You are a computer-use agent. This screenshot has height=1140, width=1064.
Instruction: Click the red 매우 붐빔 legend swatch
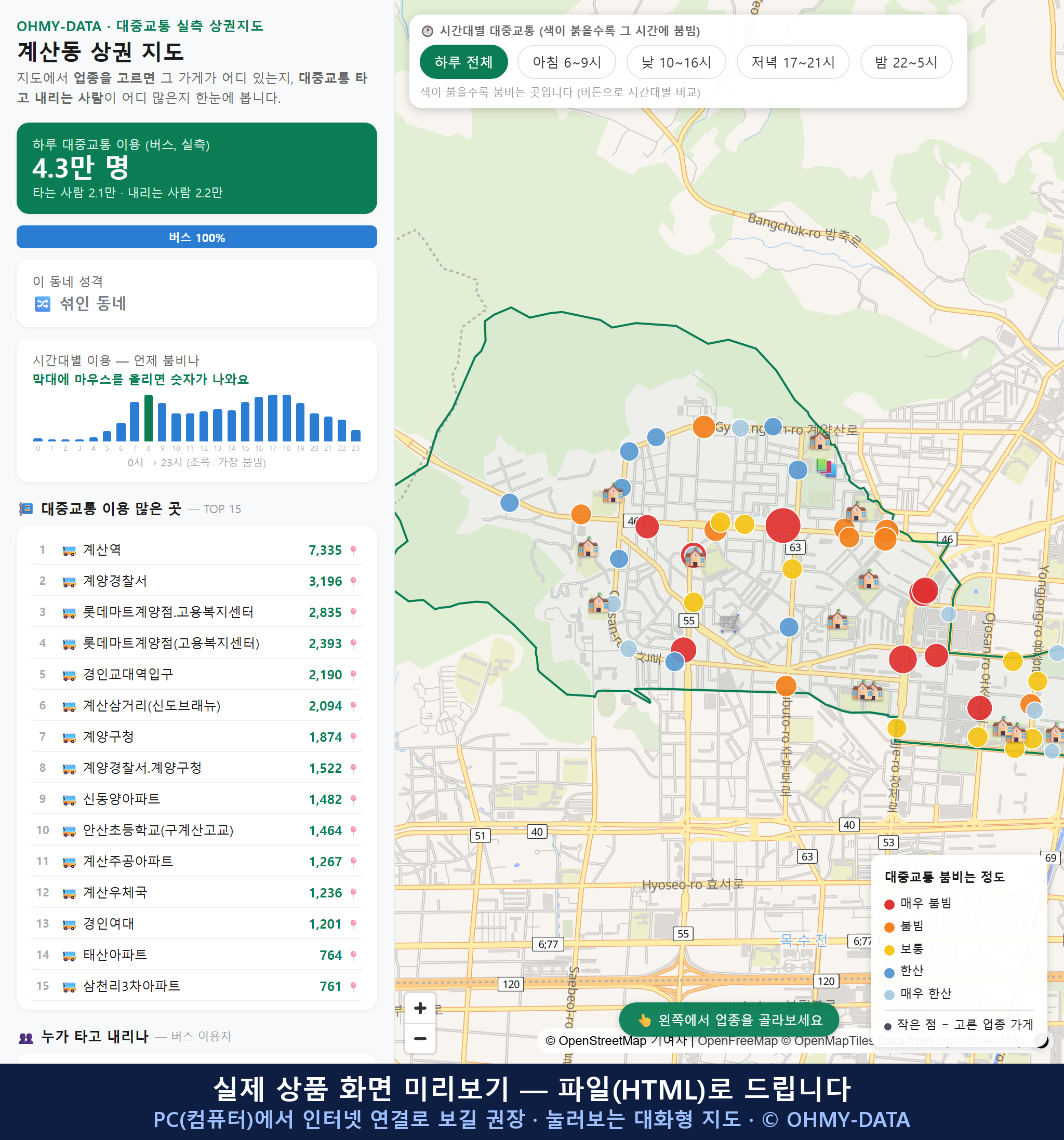click(x=889, y=904)
